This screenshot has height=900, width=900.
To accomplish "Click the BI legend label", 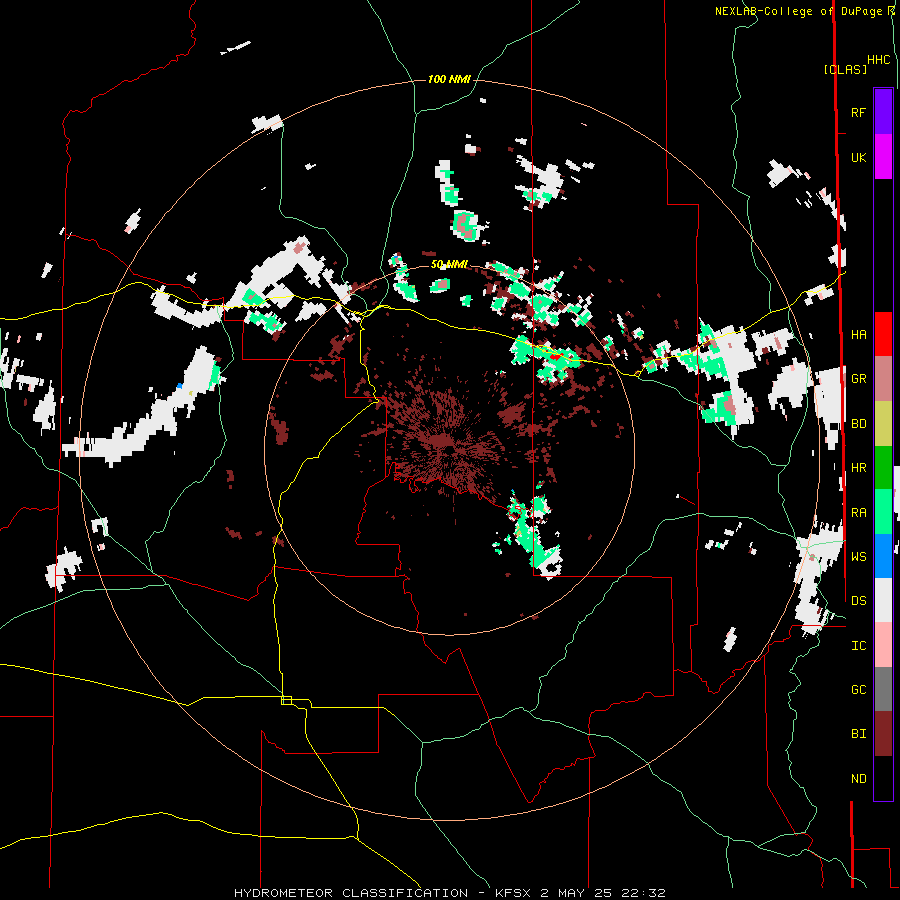I will 858,734.
